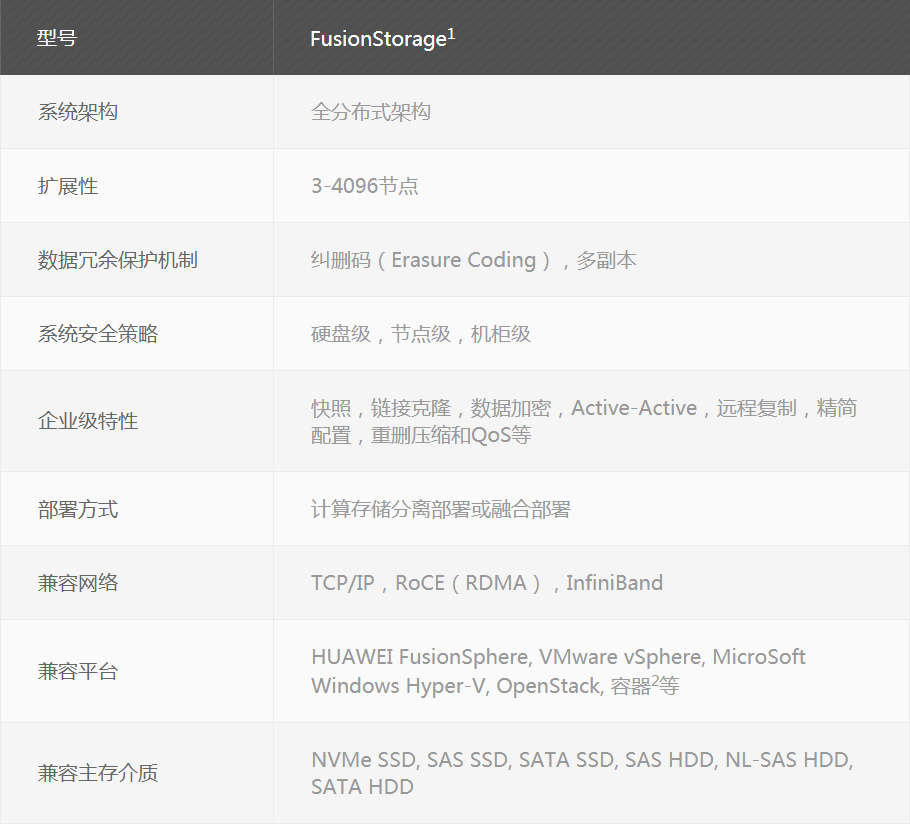Click the 纠删码 Erasure Coding value

click(x=474, y=260)
